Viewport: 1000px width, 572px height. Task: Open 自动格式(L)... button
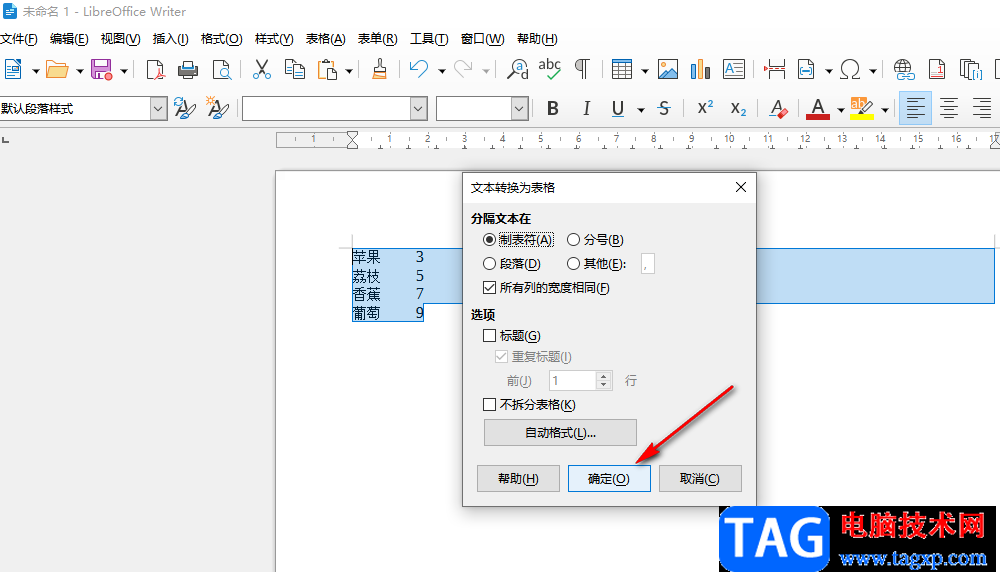(560, 432)
